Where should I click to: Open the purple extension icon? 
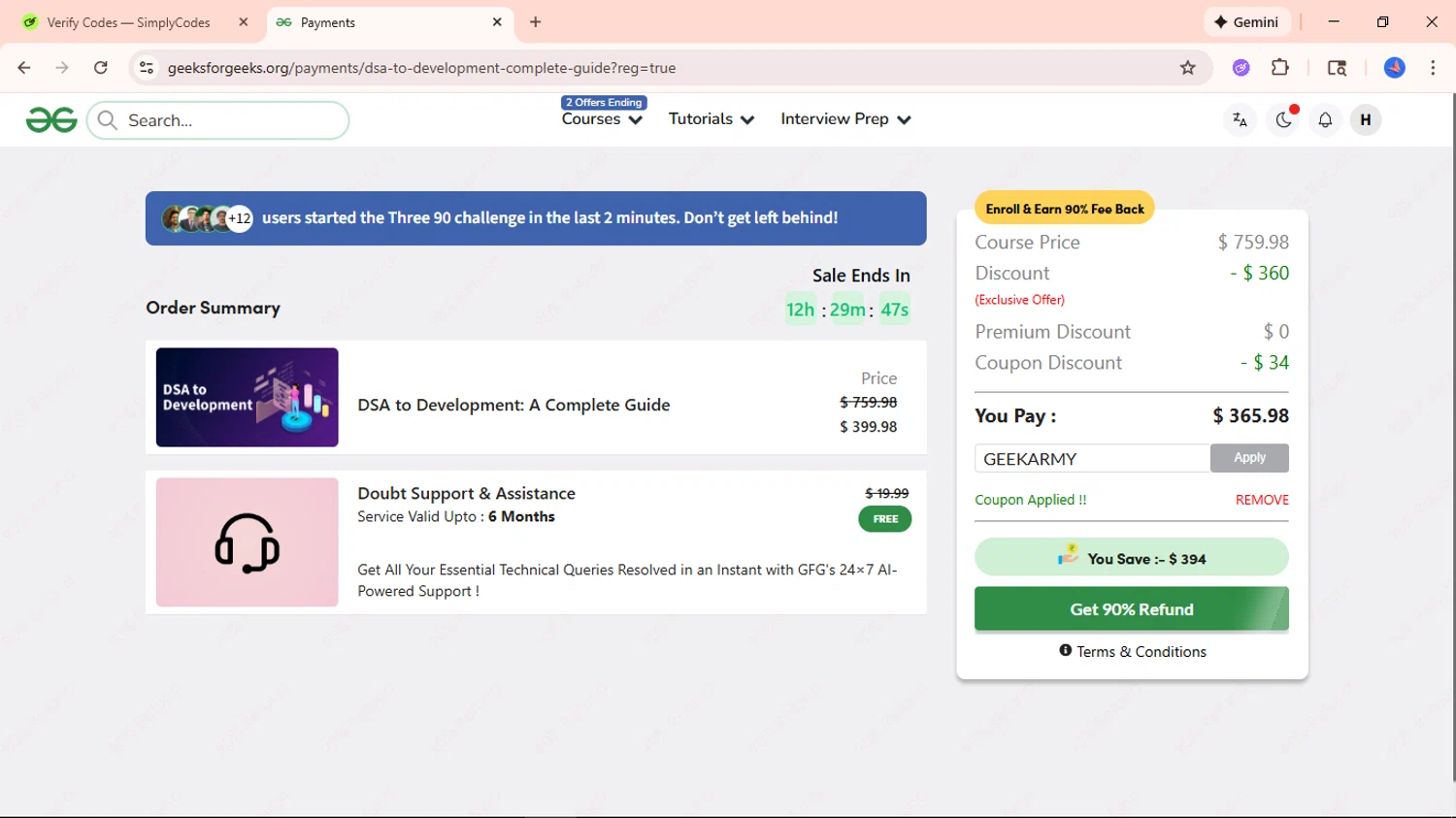click(x=1241, y=68)
